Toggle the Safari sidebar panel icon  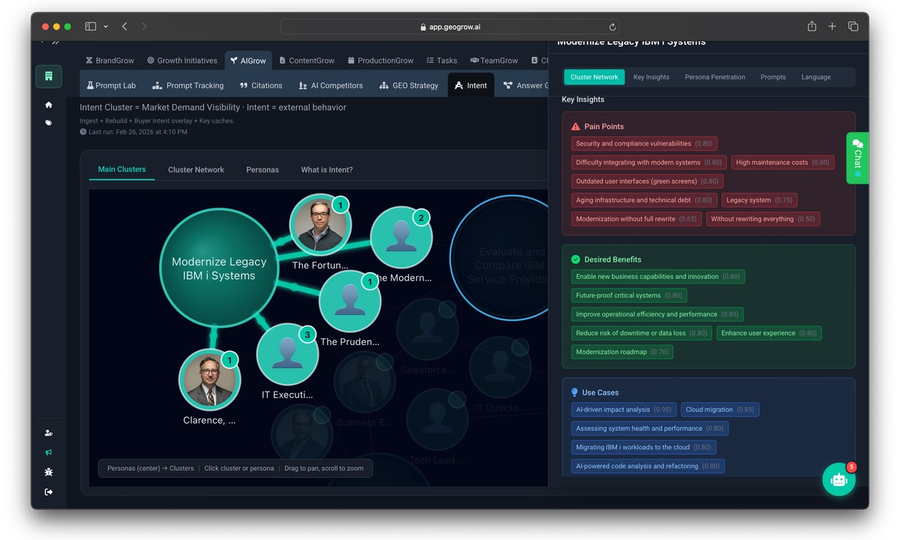91,26
